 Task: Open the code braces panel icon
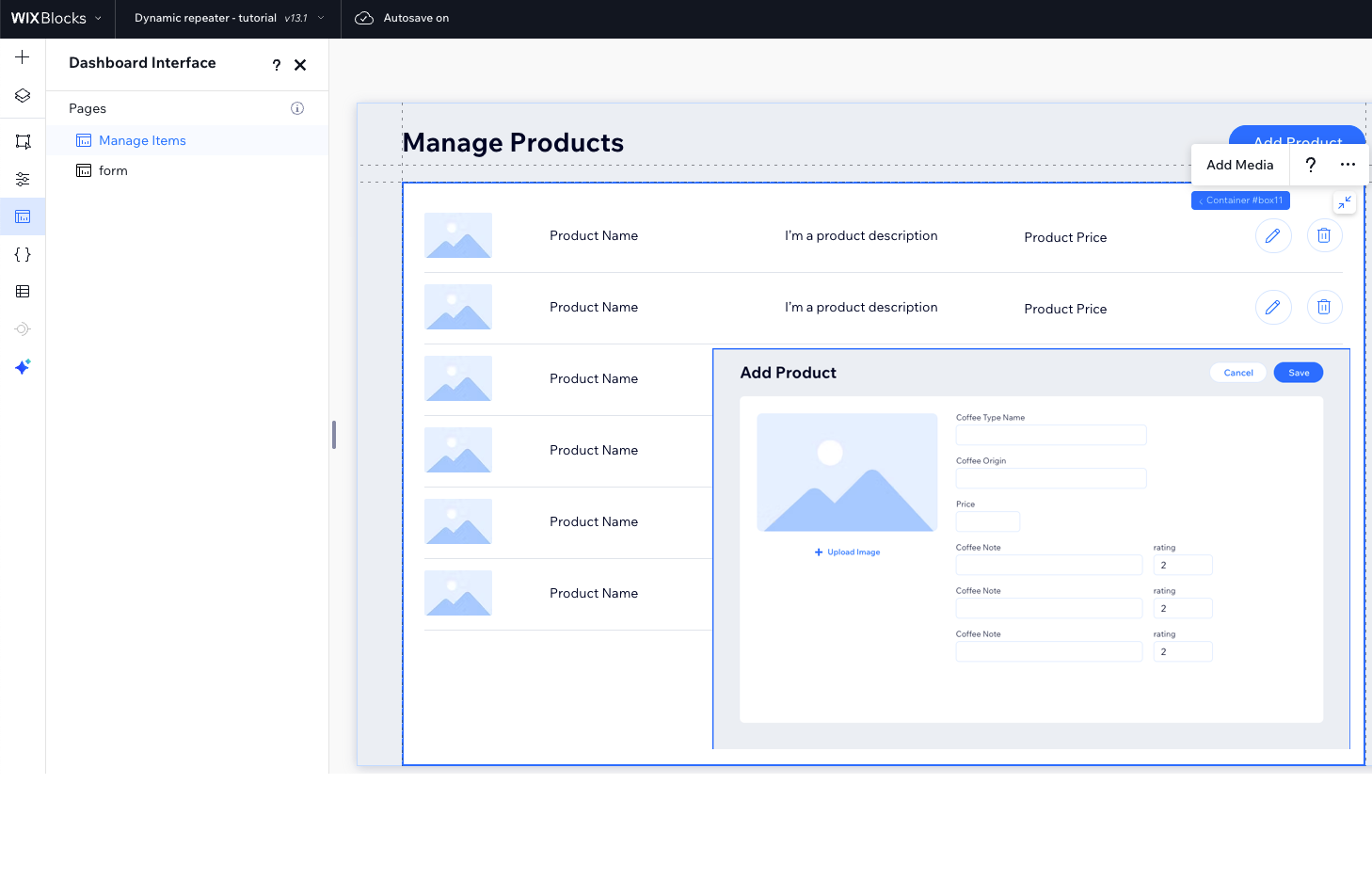23,254
